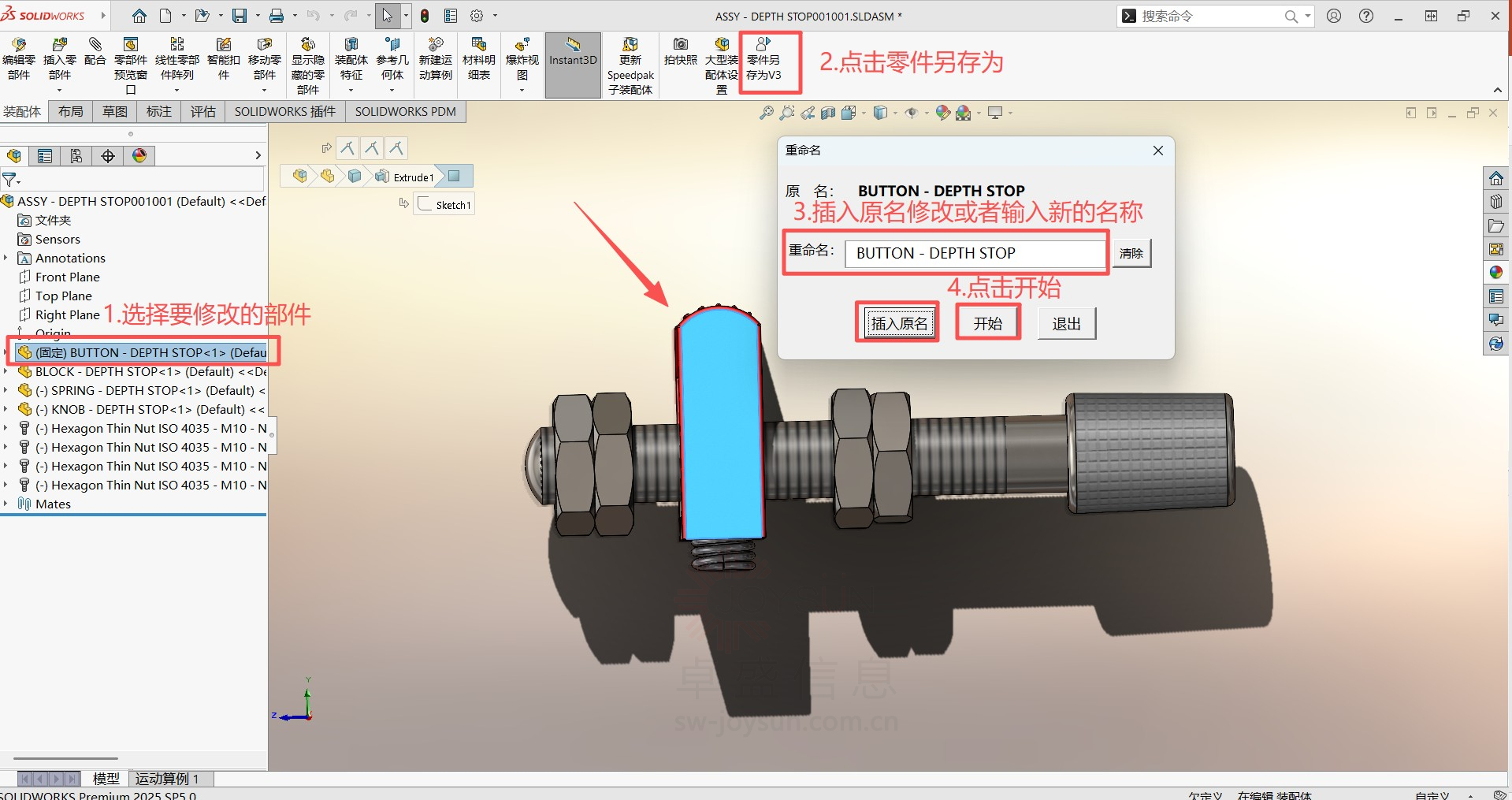The width and height of the screenshot is (1512, 800).
Task: Click the user account icon
Action: (x=1334, y=16)
